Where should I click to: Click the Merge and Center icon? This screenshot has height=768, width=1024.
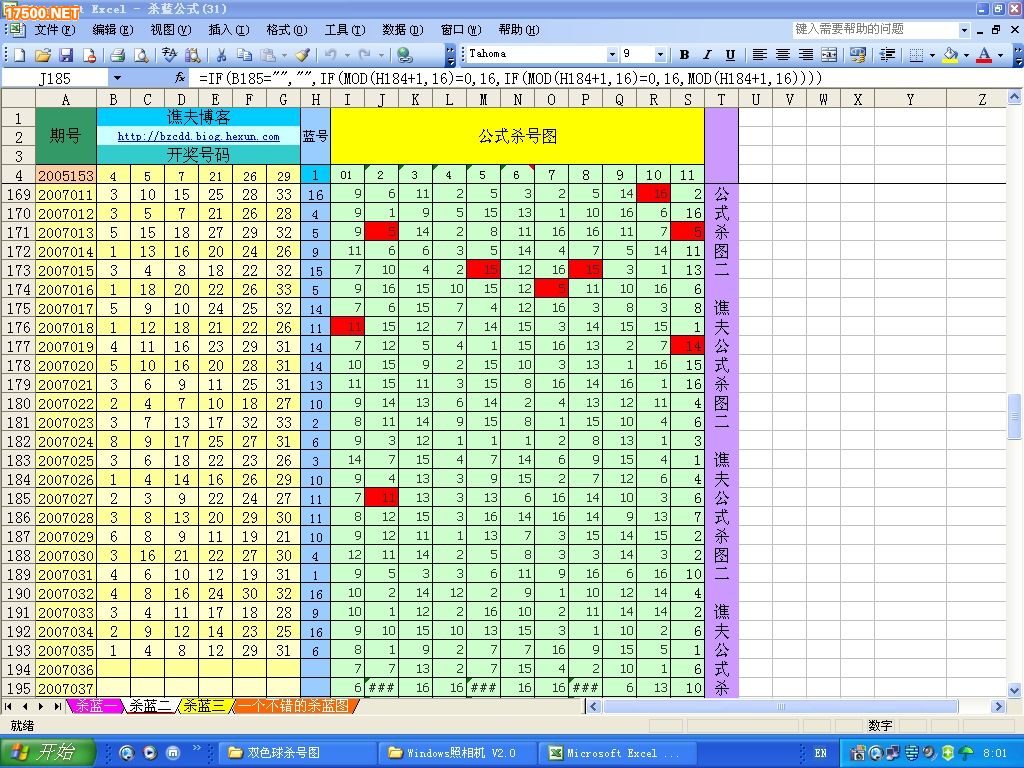pos(829,55)
